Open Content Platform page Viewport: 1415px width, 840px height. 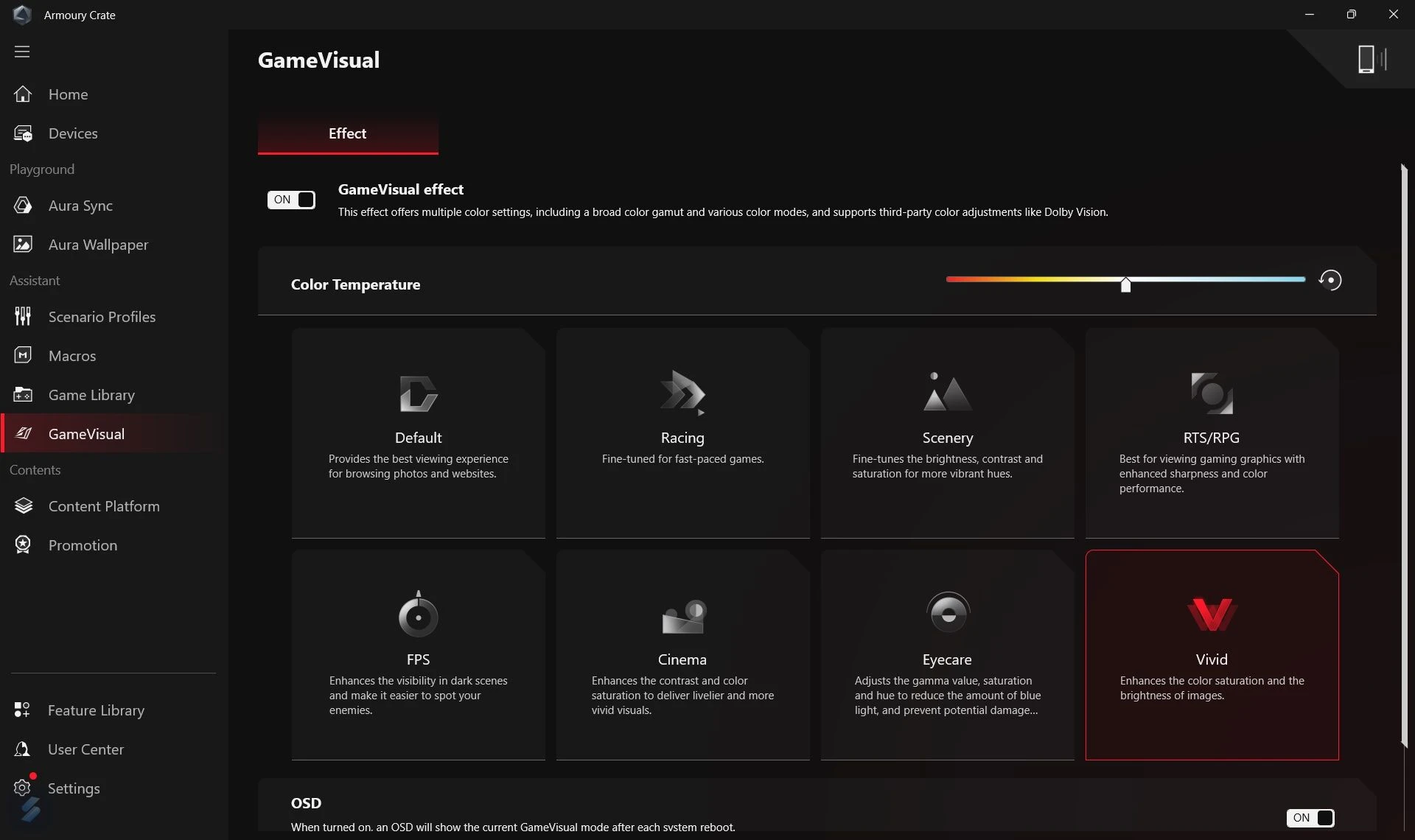114,506
